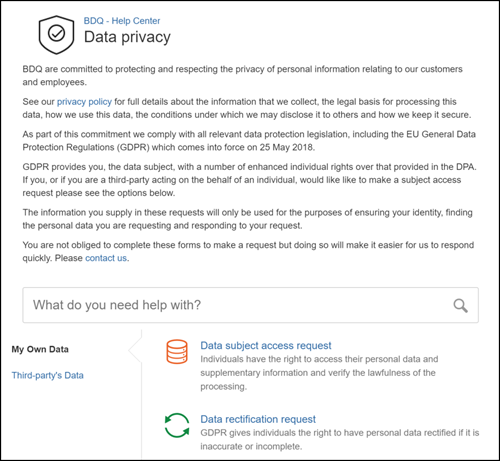The width and height of the screenshot is (500, 461).
Task: Click the description under Data rectification request
Action: point(340,439)
